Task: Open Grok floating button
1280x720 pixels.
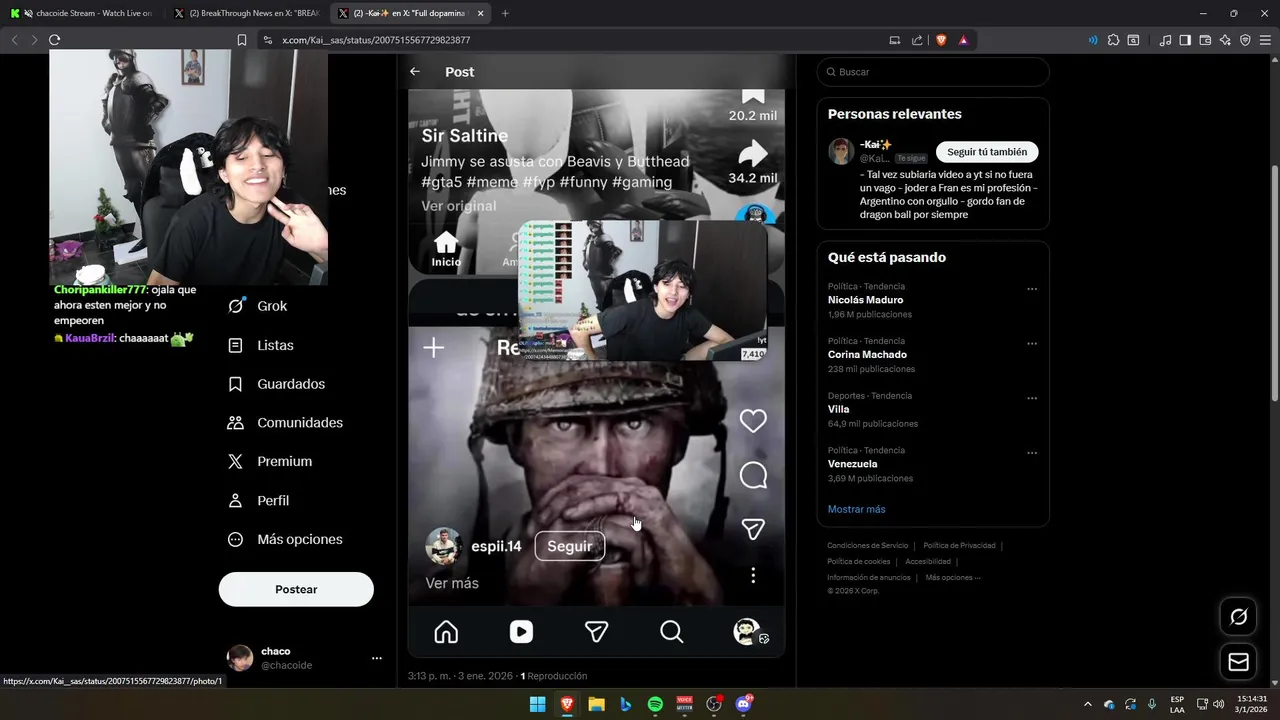Action: [x=1238, y=617]
